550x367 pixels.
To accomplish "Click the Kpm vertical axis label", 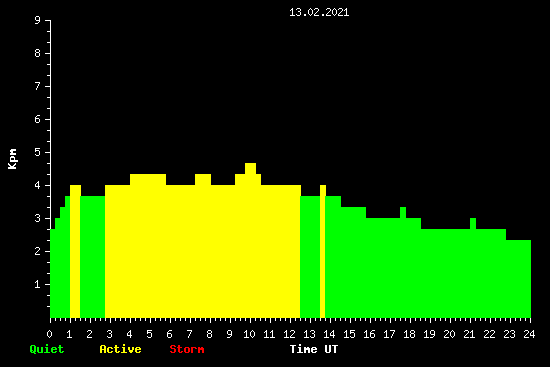I will coord(13,159).
